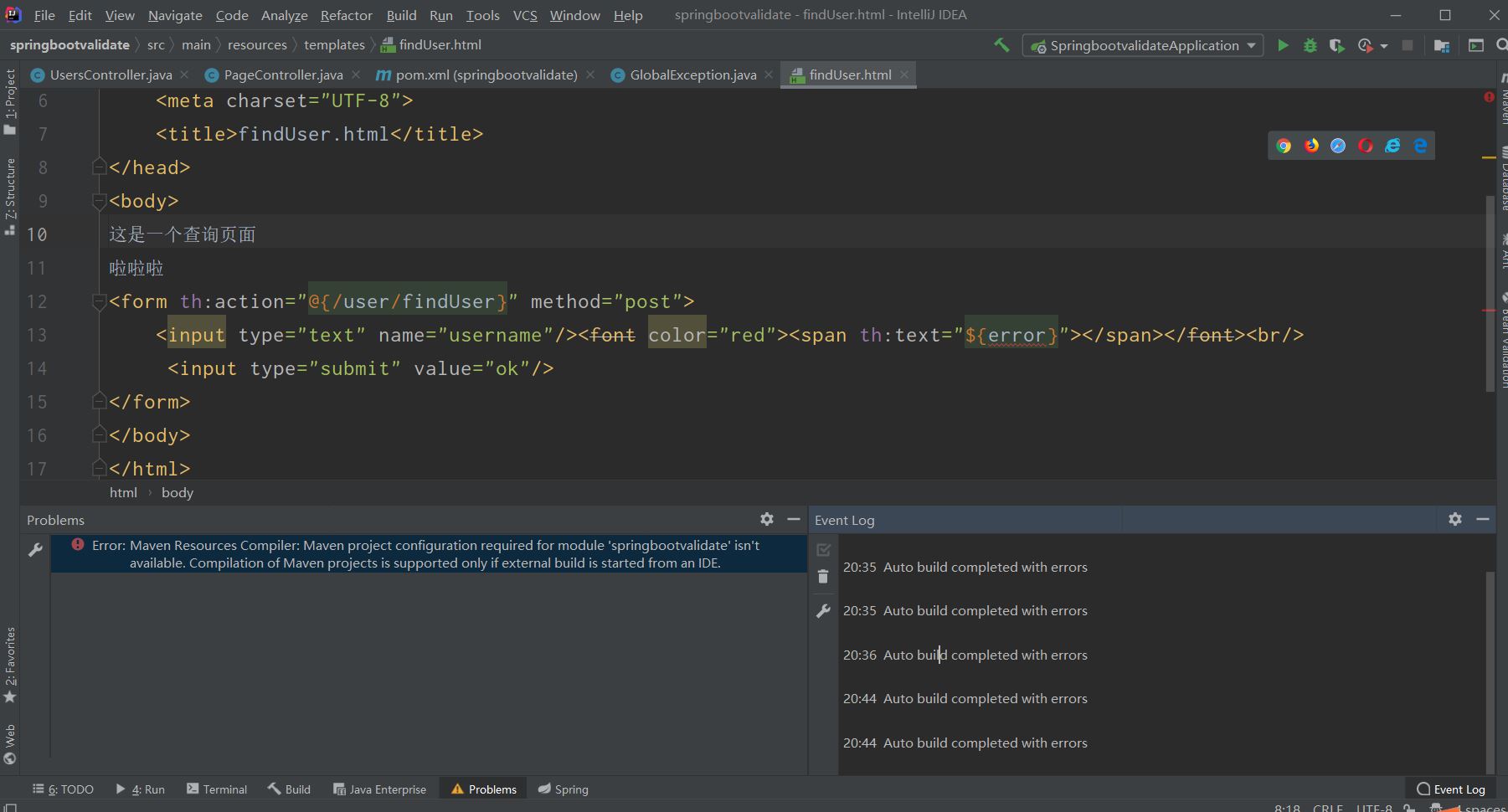Open the Navigate menu

pos(175,15)
